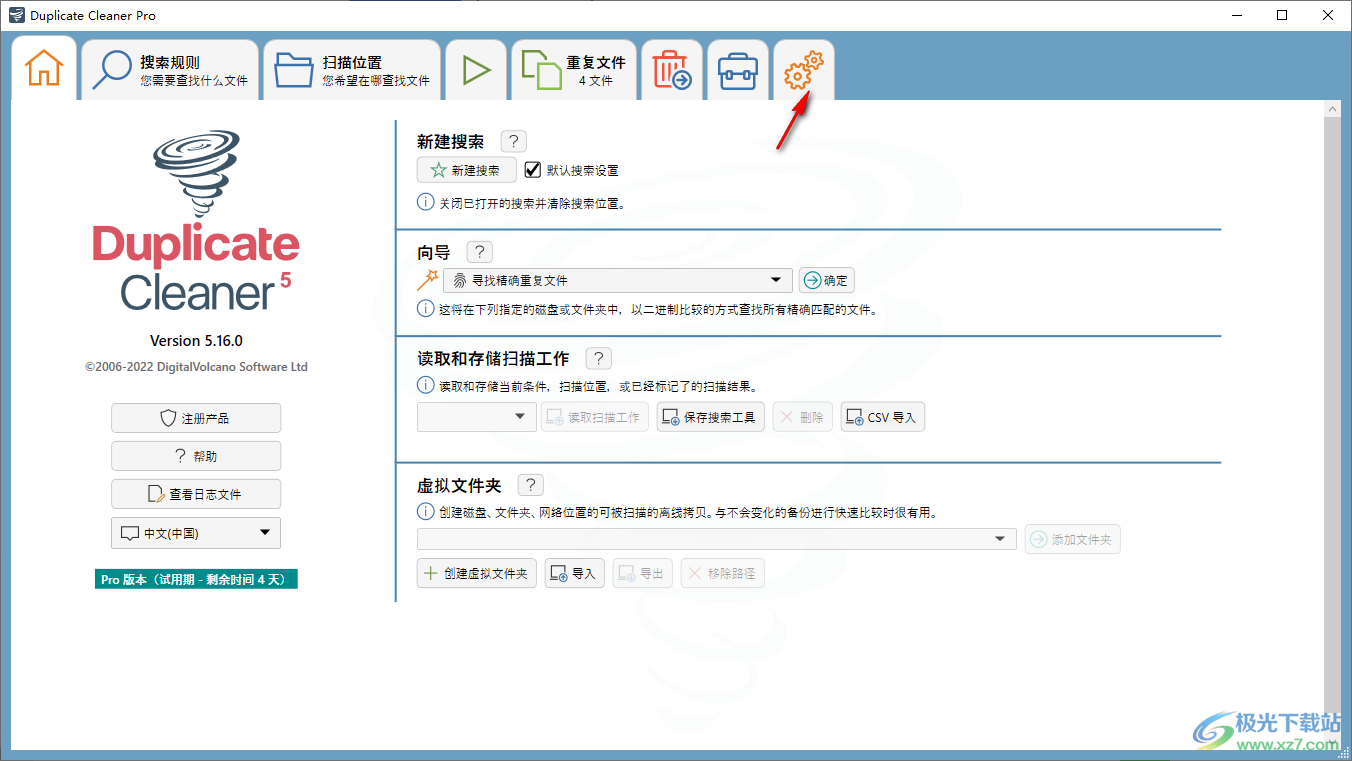
Task: Click the help question mark beside 新建搜索
Action: click(x=513, y=142)
